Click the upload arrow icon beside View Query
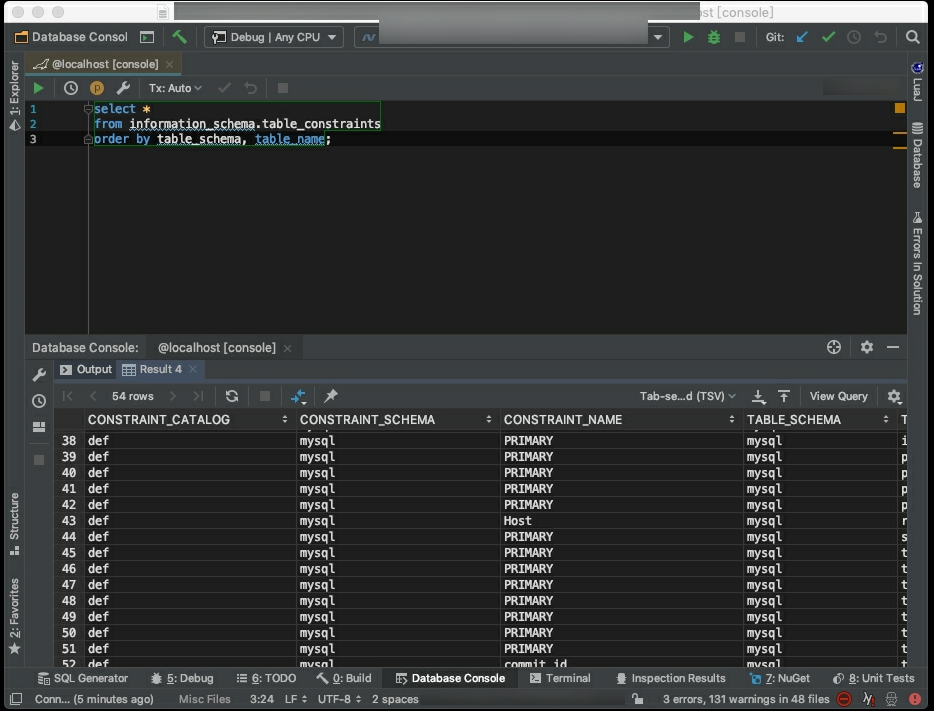Viewport: 934px width, 711px height. point(784,396)
